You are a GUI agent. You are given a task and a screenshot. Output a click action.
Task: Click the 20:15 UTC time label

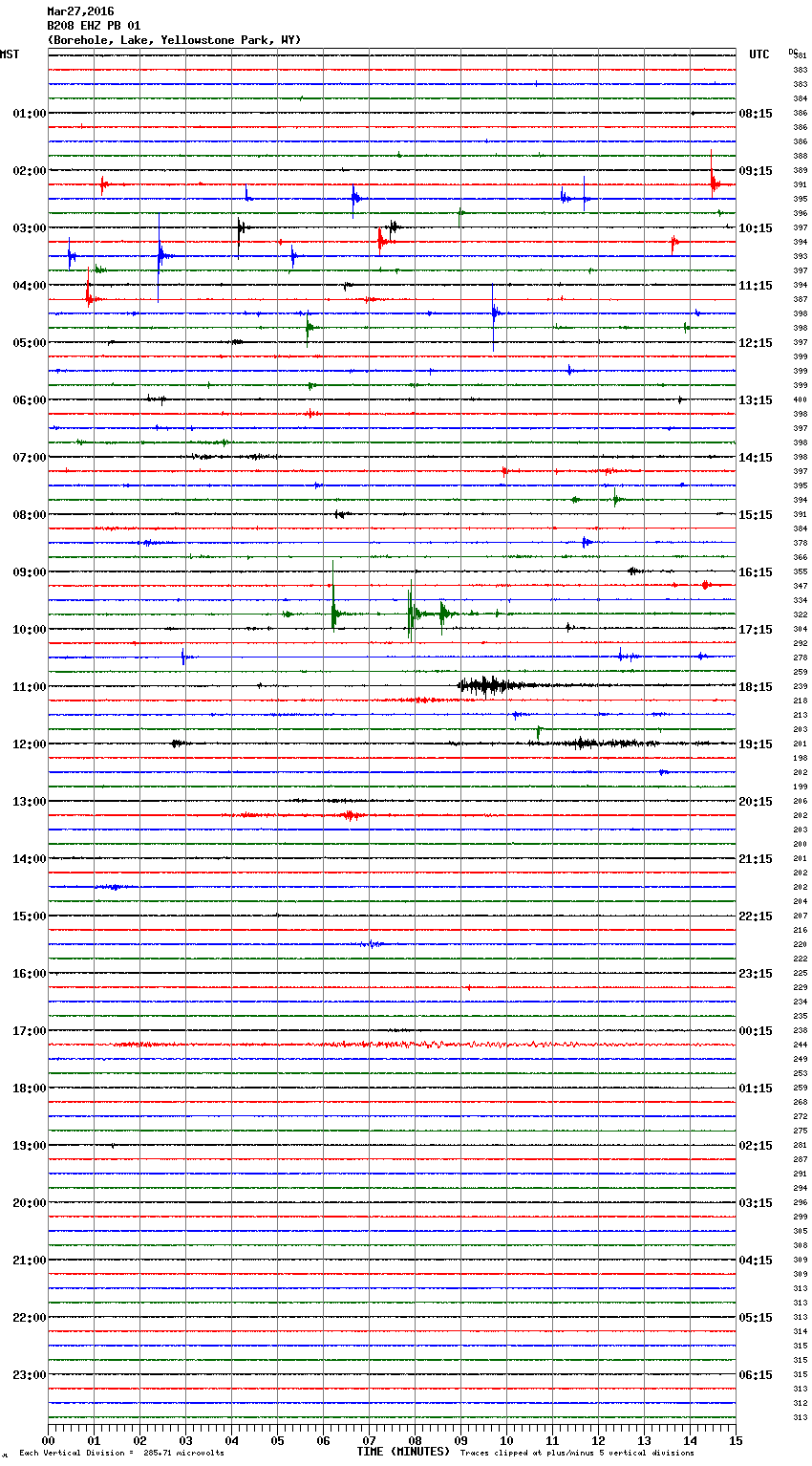click(756, 802)
